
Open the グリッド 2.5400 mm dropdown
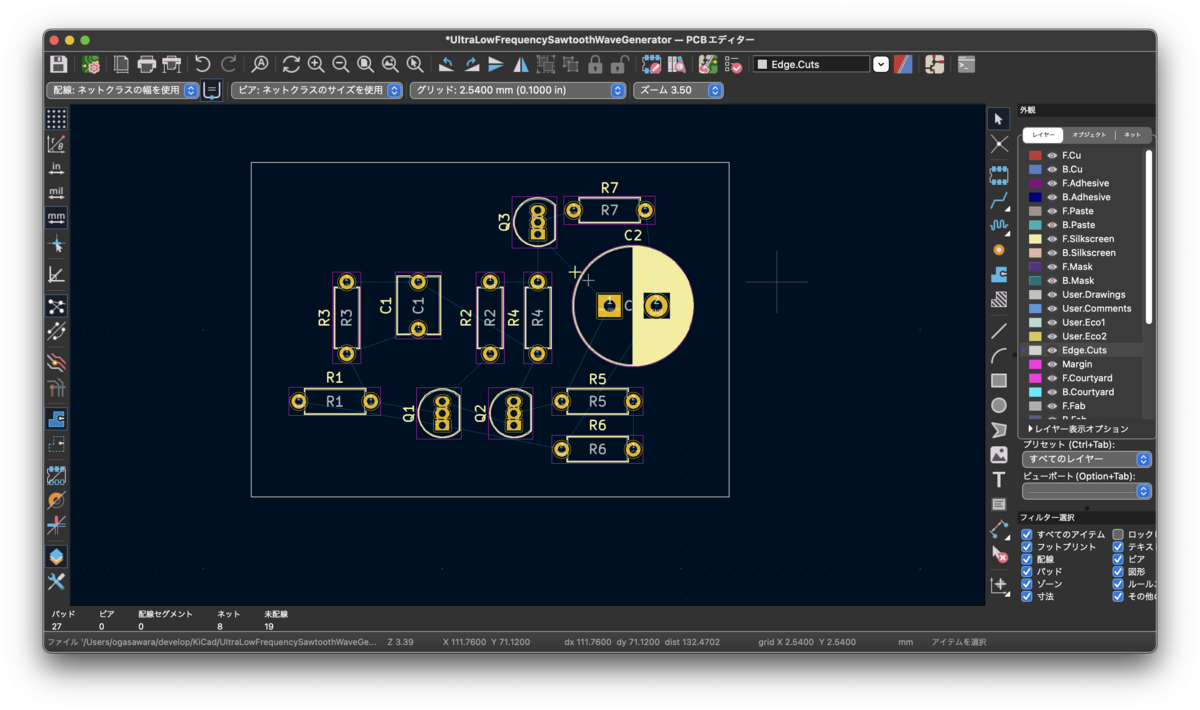pyautogui.click(x=517, y=90)
